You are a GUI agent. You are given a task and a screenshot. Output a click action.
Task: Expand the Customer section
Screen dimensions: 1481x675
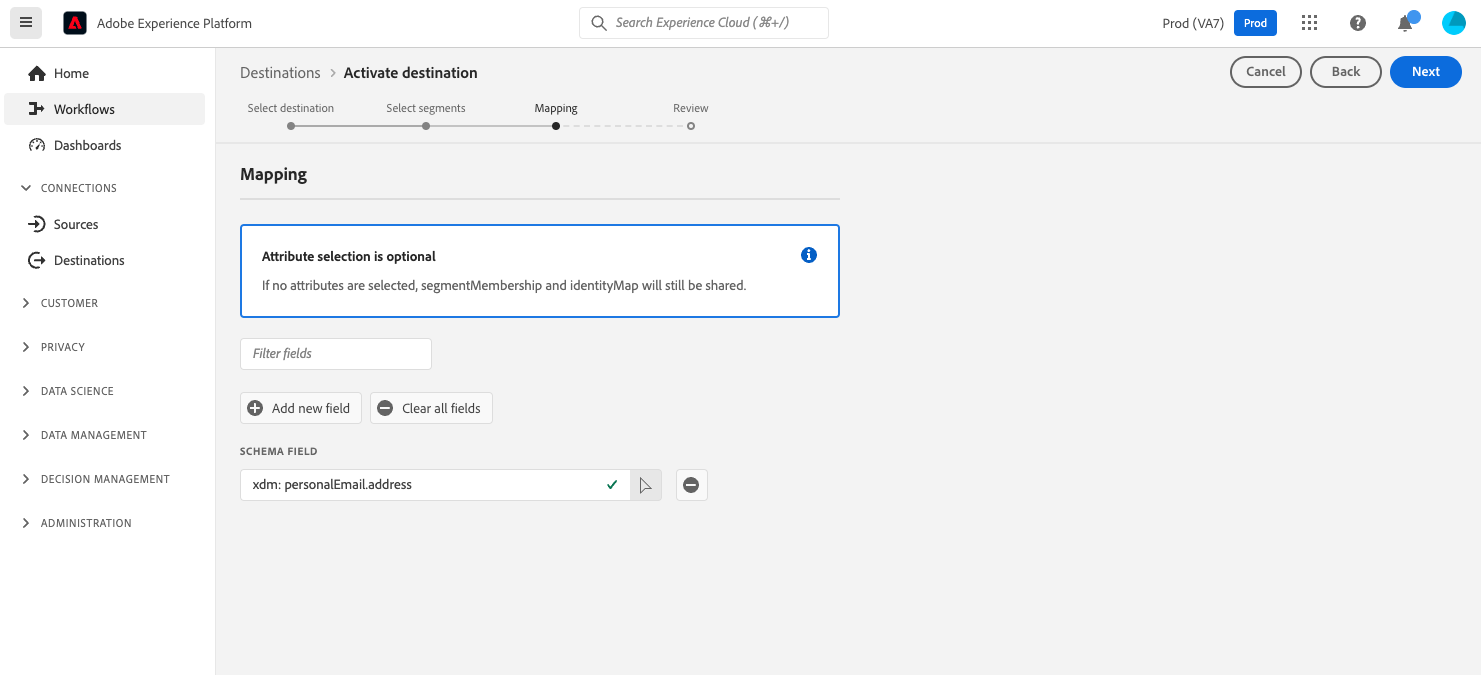pyautogui.click(x=26, y=303)
